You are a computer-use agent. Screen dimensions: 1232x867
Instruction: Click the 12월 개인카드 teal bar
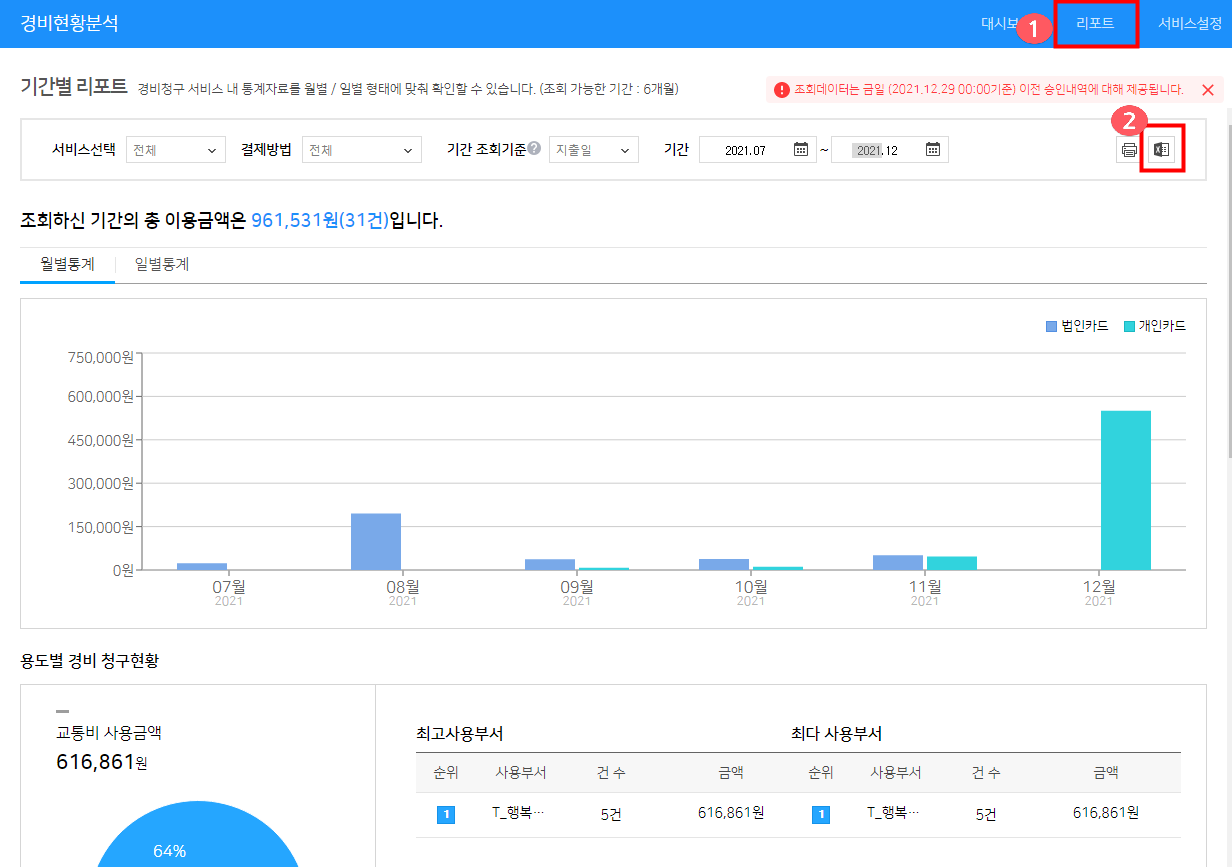coord(1125,490)
